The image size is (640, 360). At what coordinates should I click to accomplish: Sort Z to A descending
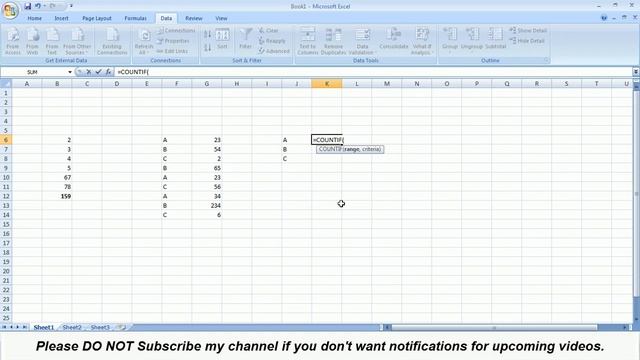coord(207,48)
